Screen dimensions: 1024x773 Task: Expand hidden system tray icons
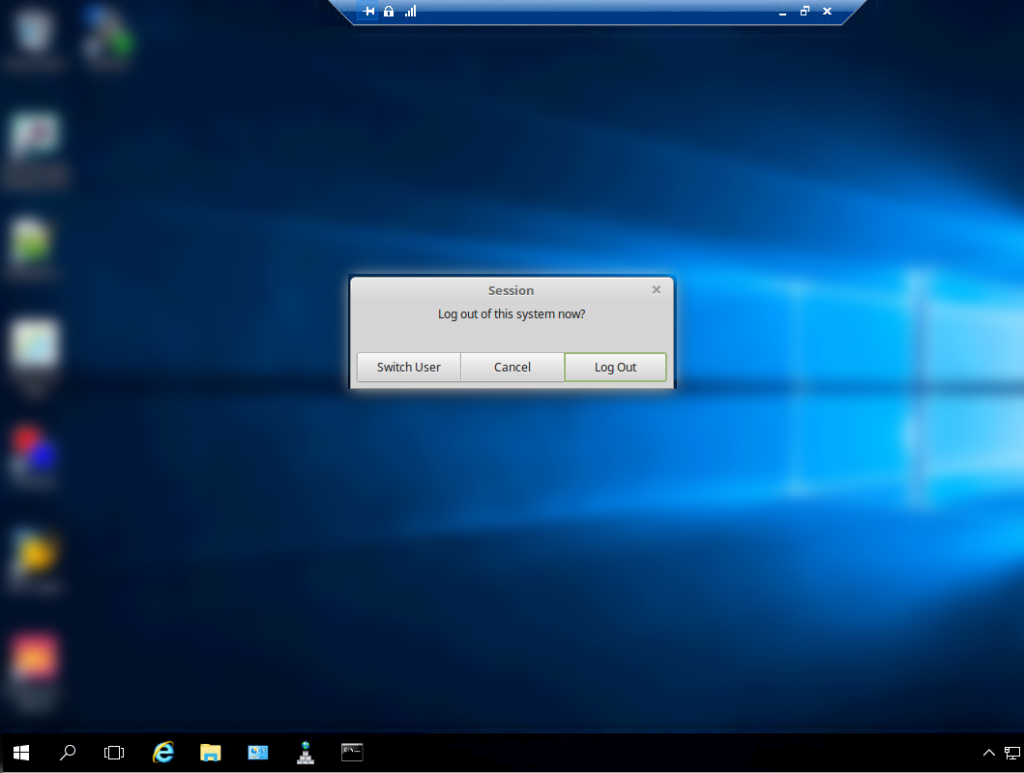pos(989,752)
